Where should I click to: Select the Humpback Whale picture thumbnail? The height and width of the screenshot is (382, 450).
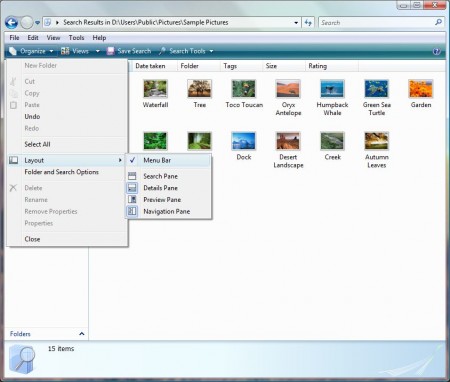click(332, 89)
